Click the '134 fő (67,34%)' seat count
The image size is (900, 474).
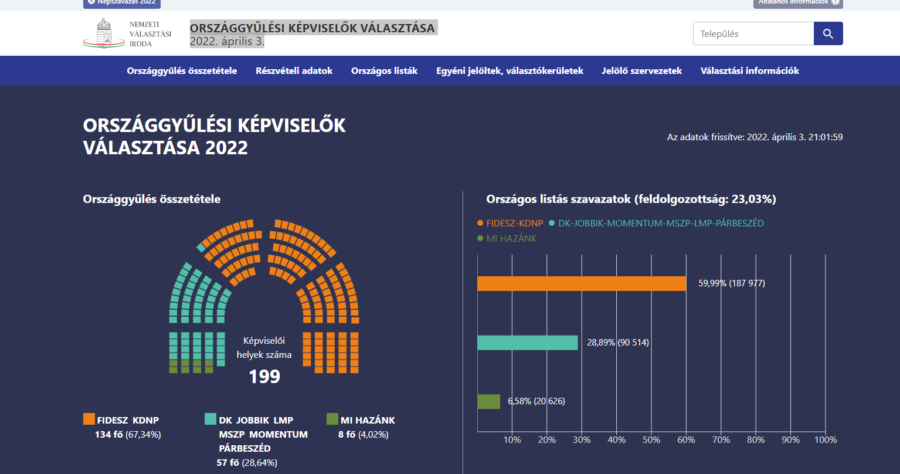tap(128, 434)
